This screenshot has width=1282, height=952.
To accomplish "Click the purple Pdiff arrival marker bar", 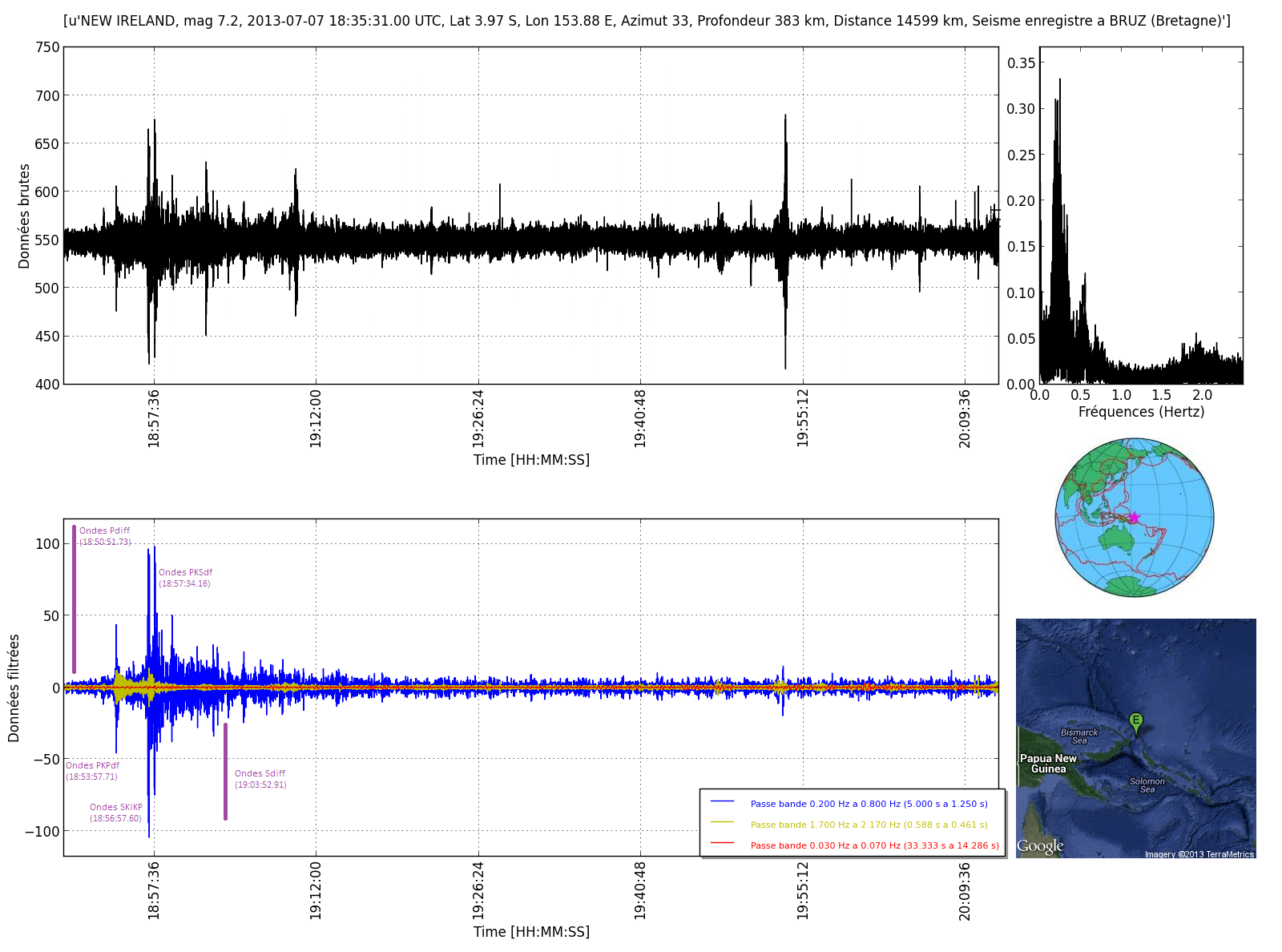I will 74,599.
